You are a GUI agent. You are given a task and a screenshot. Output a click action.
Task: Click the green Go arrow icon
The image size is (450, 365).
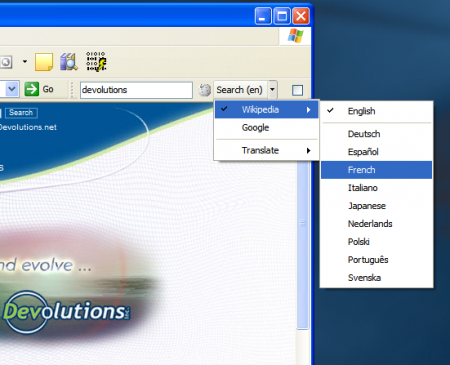point(32,89)
